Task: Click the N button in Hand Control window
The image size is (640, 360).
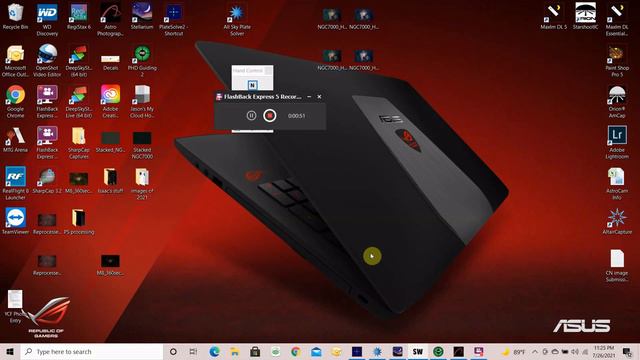Action: coord(252,85)
